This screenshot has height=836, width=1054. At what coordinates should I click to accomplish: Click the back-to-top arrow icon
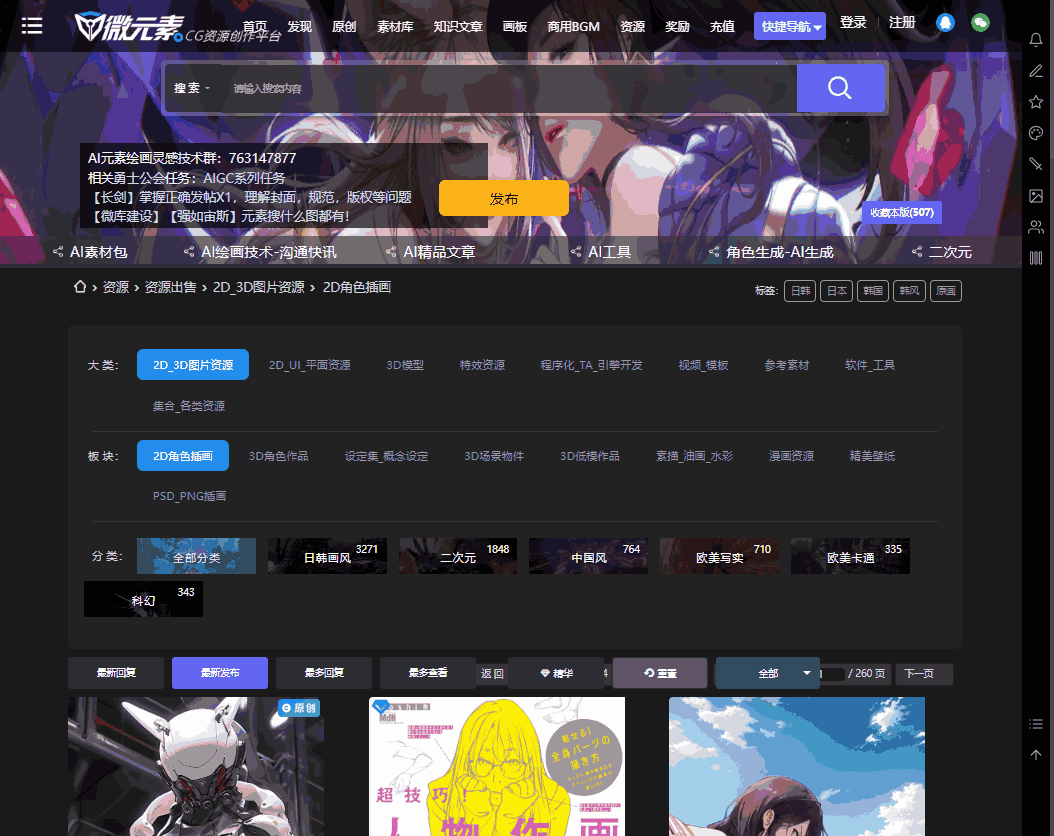[x=1036, y=755]
